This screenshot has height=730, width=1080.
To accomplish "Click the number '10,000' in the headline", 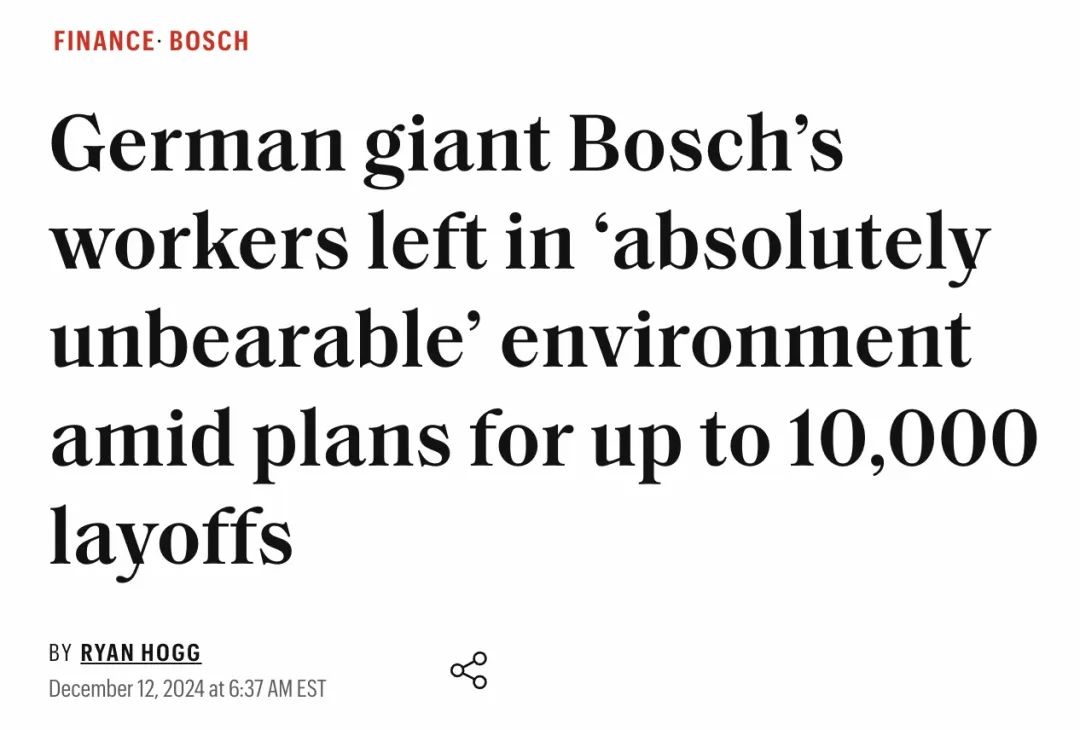I will 913,439.
